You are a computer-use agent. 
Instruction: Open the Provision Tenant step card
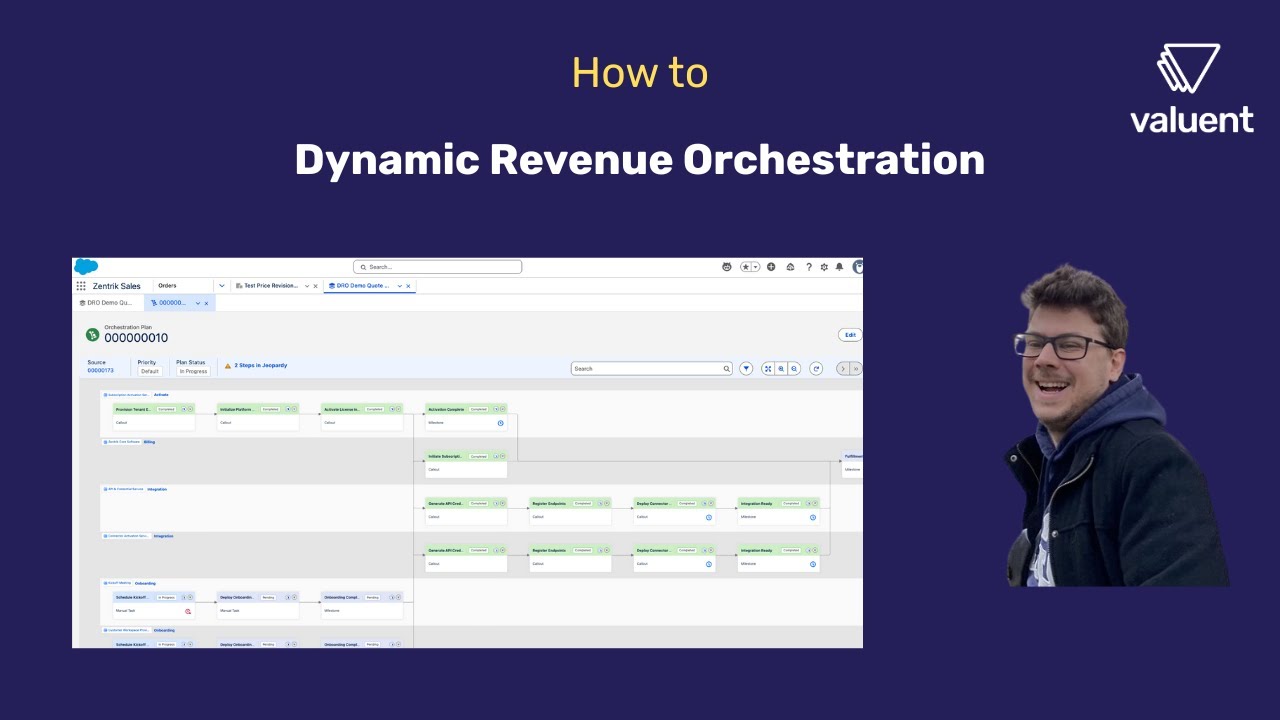[154, 416]
